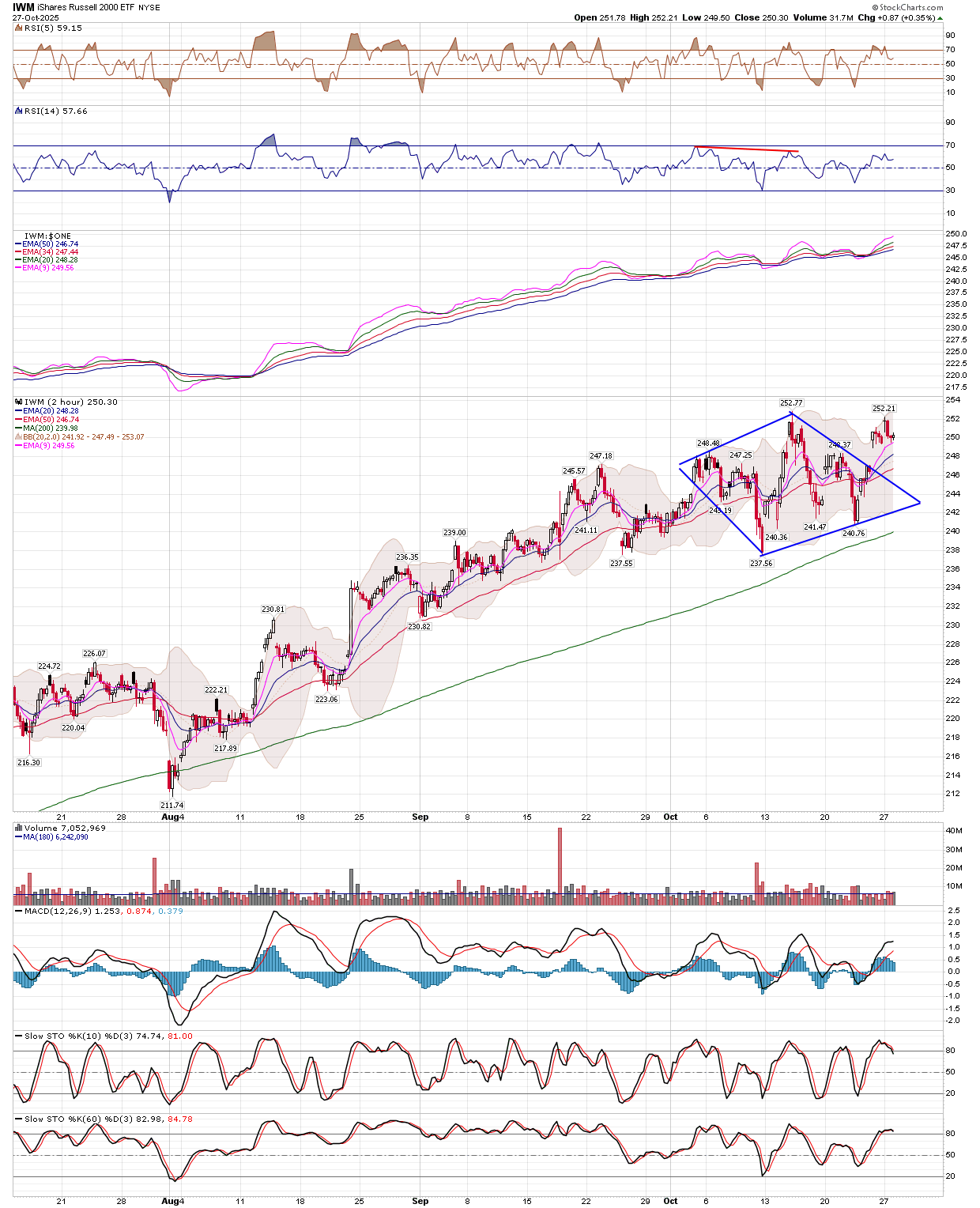
Task: Click the 224.72 price label
Action: tap(49, 666)
